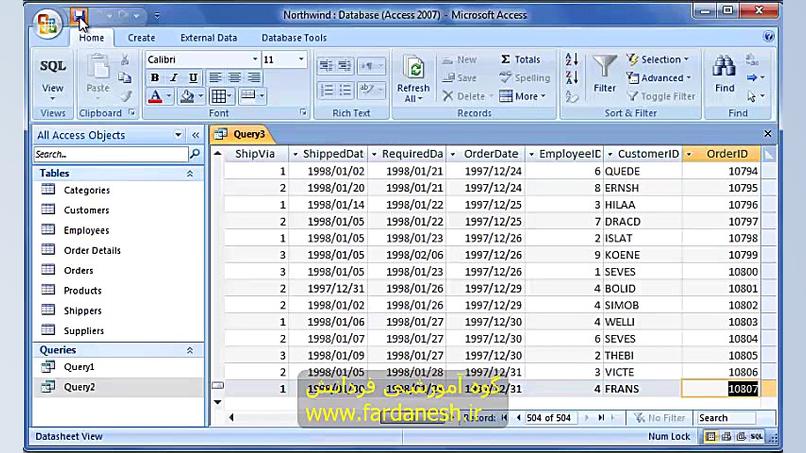
Task: Open the Calibri font name dropdown
Action: click(254, 59)
